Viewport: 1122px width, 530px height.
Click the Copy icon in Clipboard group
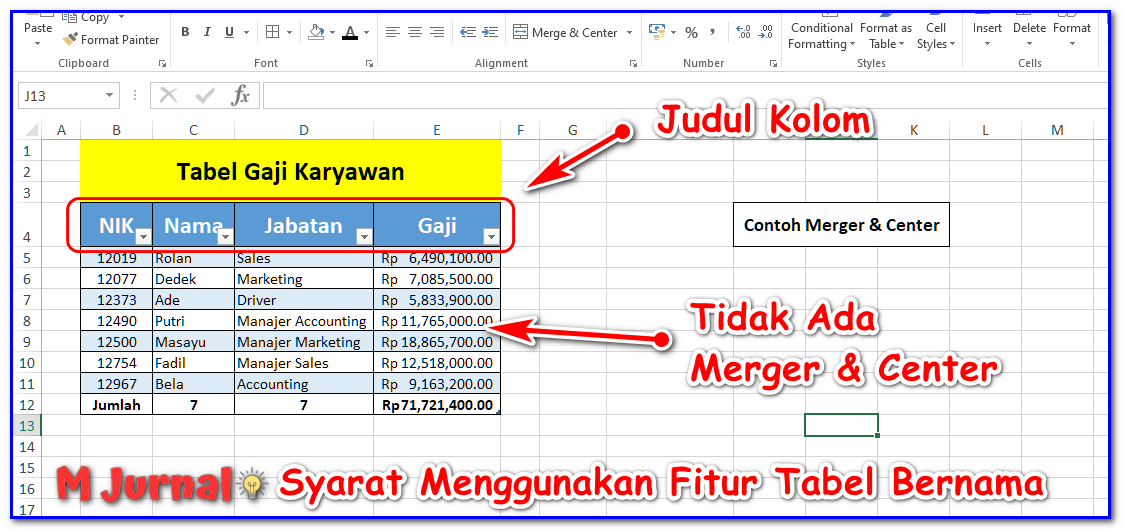coord(69,16)
